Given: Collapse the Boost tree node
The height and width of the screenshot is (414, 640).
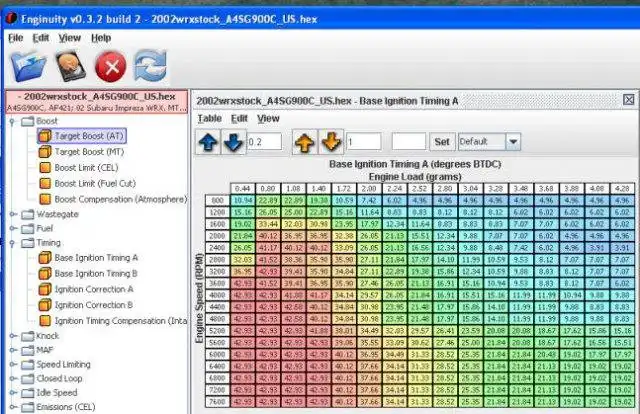Looking at the screenshot, I should [x=12, y=121].
